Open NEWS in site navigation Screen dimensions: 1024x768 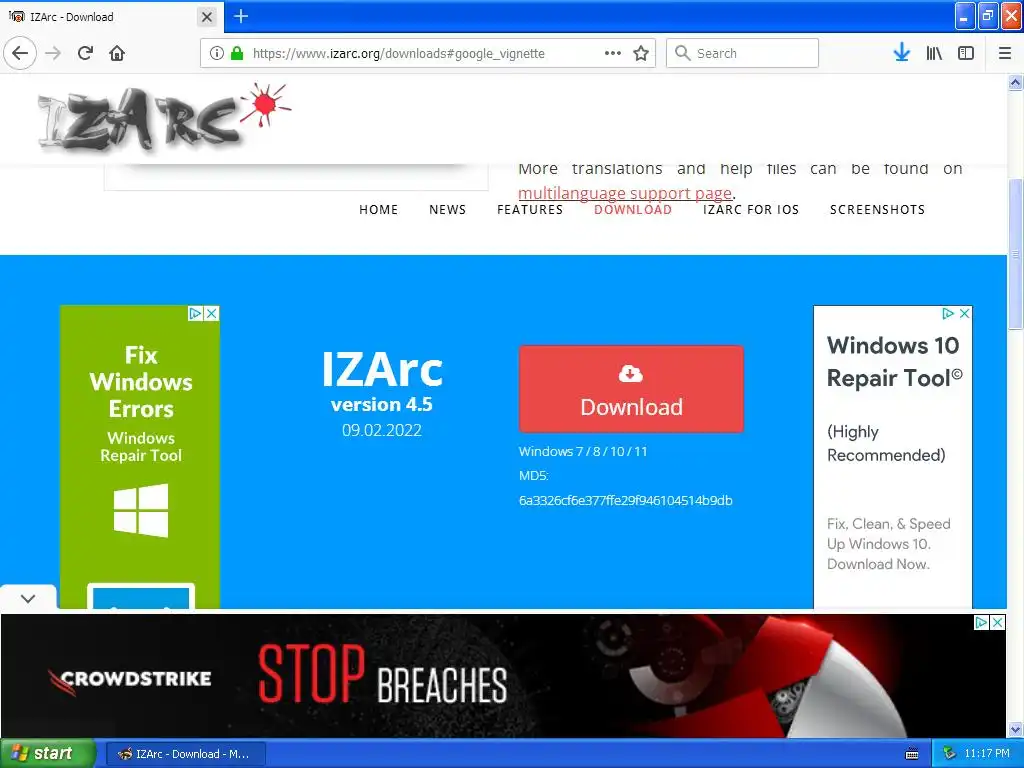click(447, 210)
